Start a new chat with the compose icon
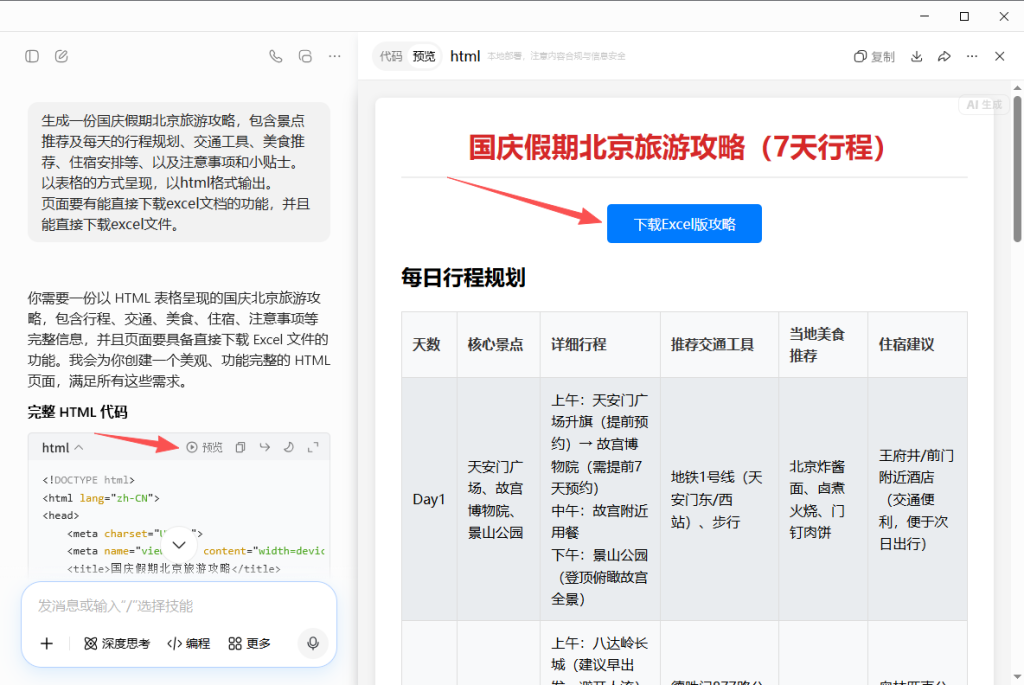The width and height of the screenshot is (1024, 685). (x=61, y=56)
